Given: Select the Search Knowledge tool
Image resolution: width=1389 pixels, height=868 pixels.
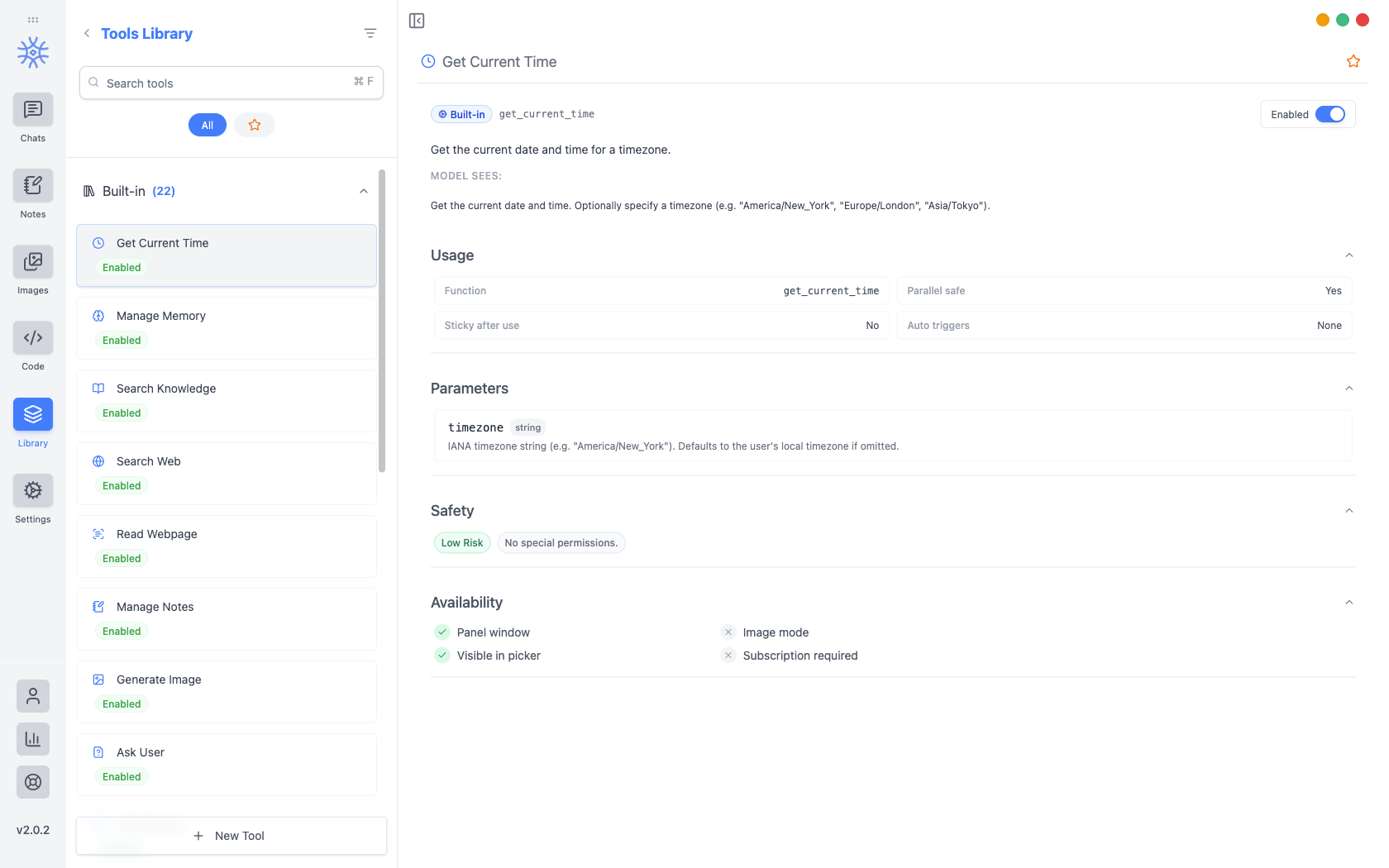Looking at the screenshot, I should (x=227, y=401).
